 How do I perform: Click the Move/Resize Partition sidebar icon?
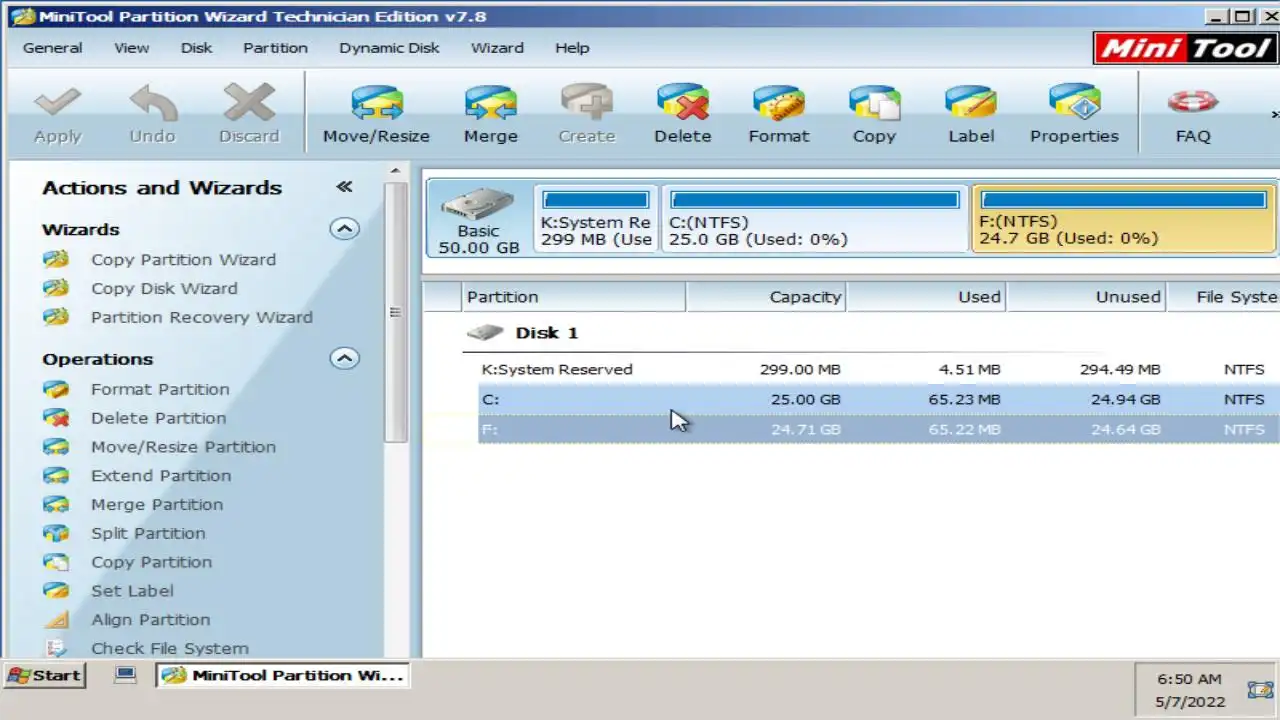tap(56, 447)
